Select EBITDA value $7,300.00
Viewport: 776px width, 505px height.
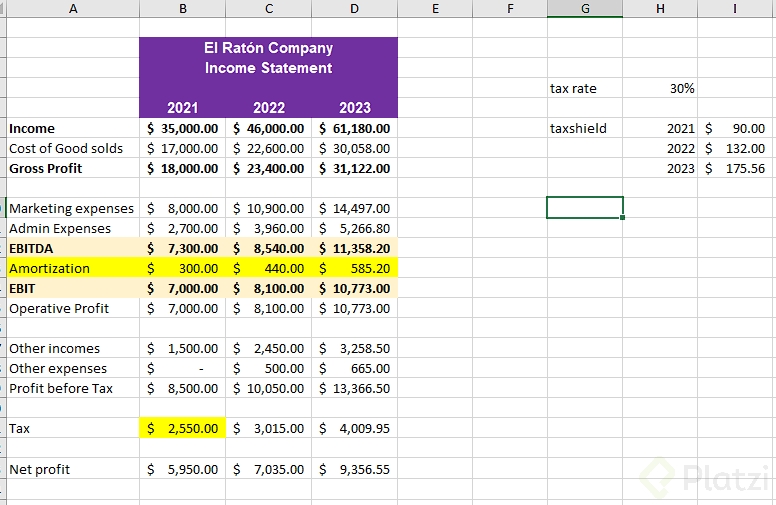pyautogui.click(x=183, y=248)
